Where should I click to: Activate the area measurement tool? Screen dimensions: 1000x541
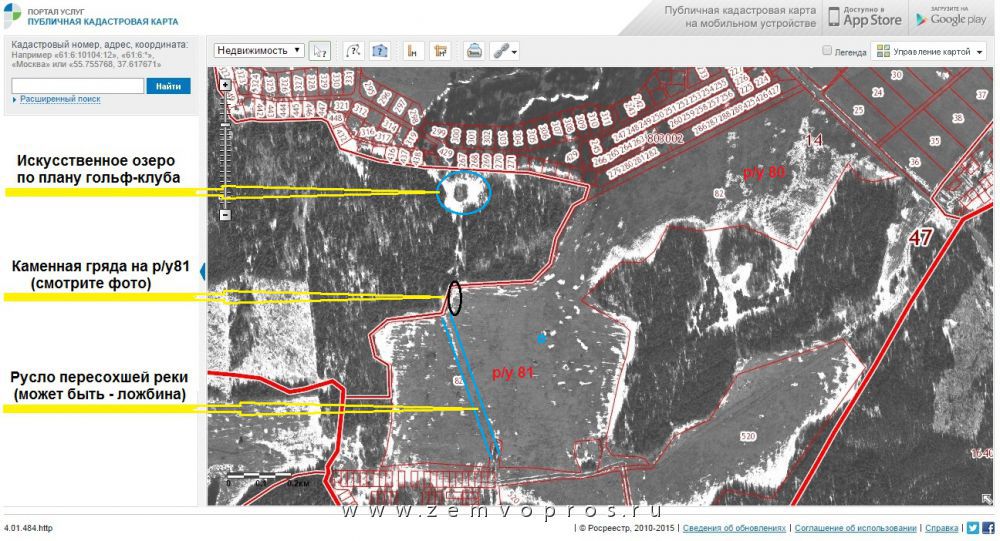[x=441, y=51]
